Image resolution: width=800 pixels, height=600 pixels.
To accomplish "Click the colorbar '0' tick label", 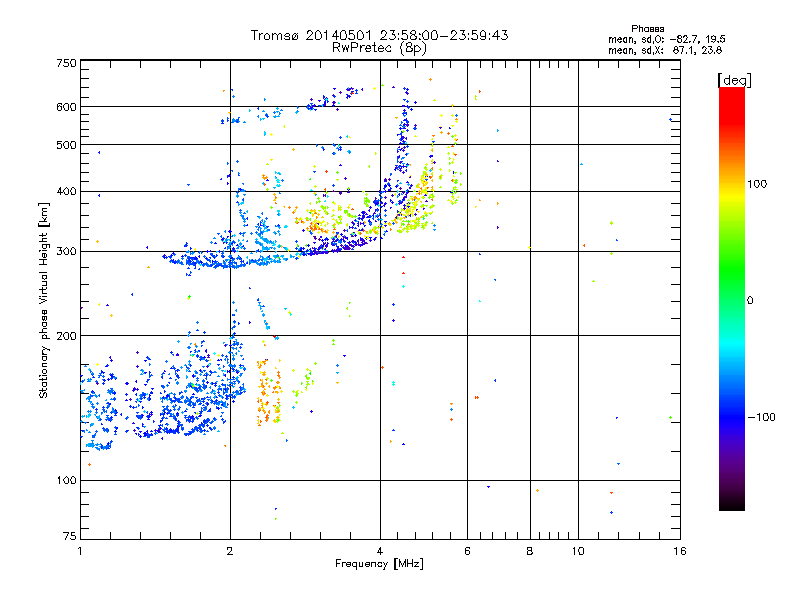I will (x=749, y=301).
